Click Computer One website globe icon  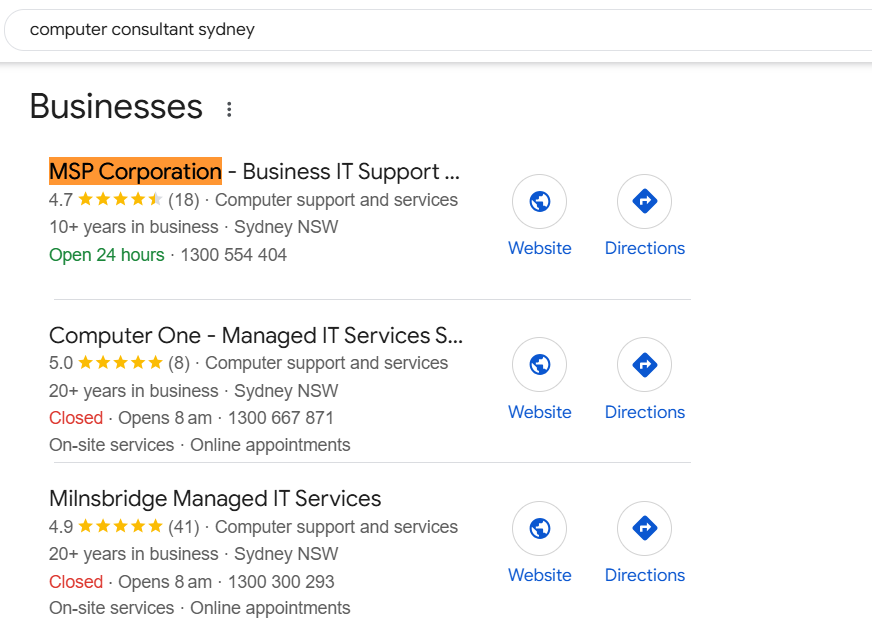coord(540,365)
